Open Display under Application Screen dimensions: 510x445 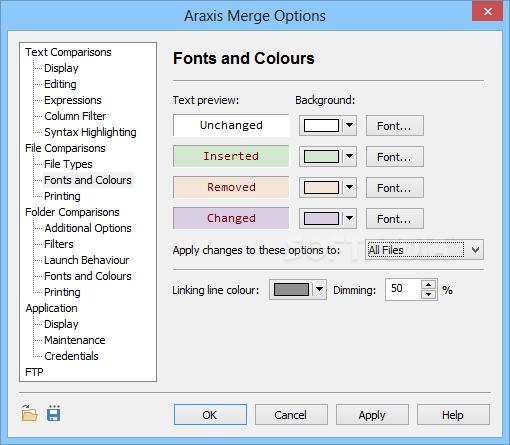[x=61, y=324]
